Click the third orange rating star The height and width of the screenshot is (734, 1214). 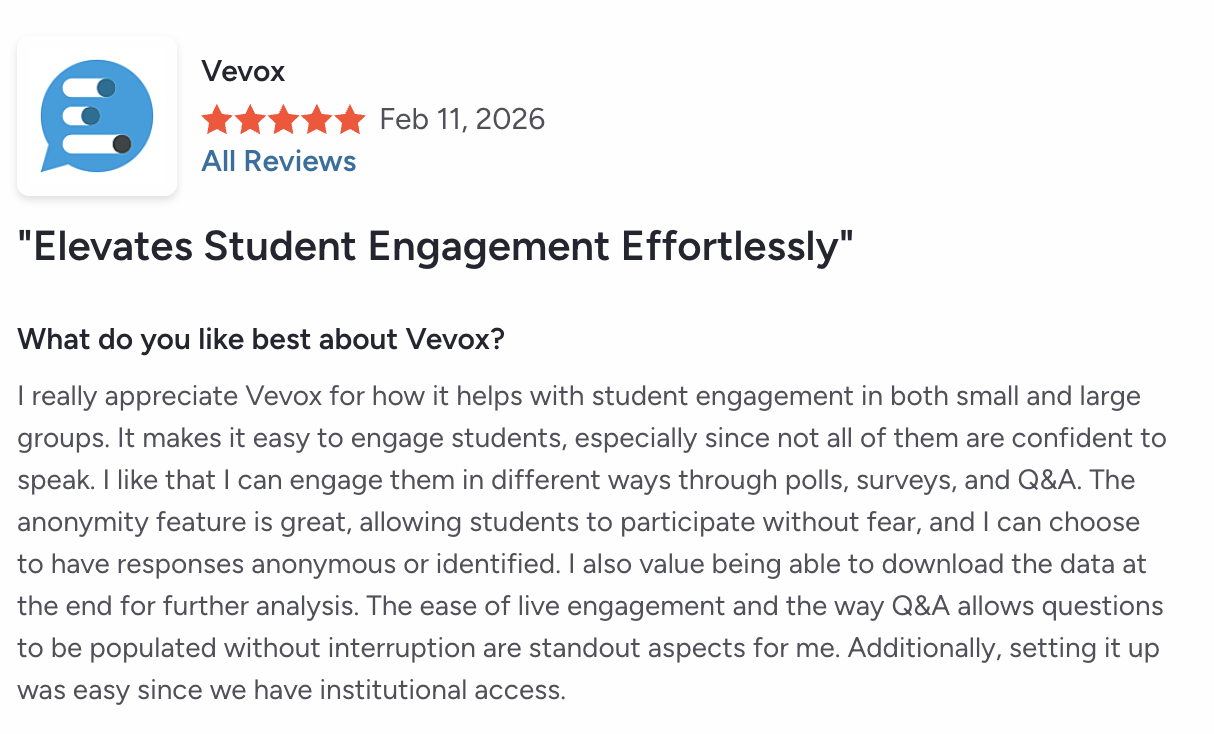(283, 121)
